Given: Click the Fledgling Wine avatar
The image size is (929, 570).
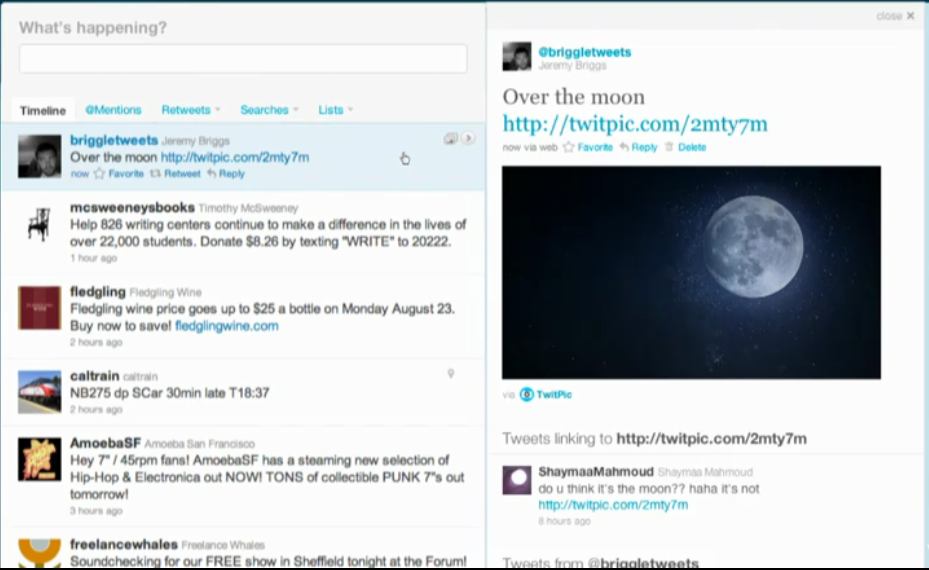Looking at the screenshot, I should (39, 308).
